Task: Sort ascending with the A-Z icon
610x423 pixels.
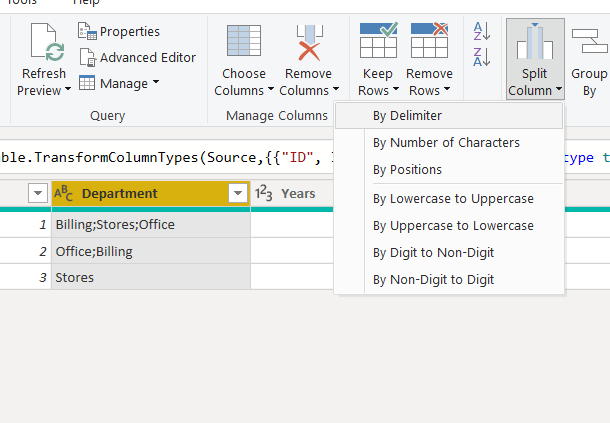Action: [482, 31]
